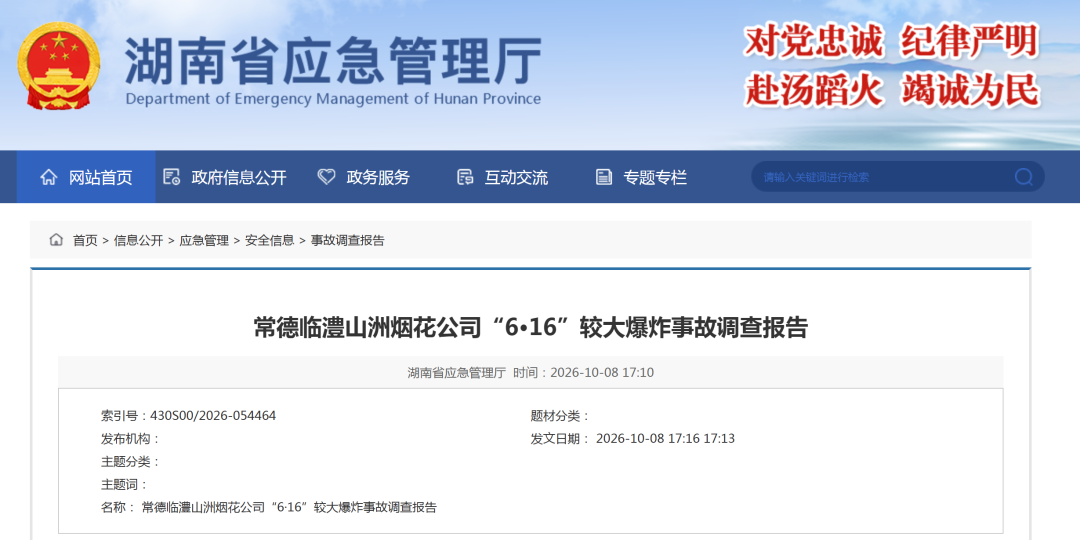The image size is (1080, 540).
Task: Click the national emblem logo
Action: [x=59, y=65]
